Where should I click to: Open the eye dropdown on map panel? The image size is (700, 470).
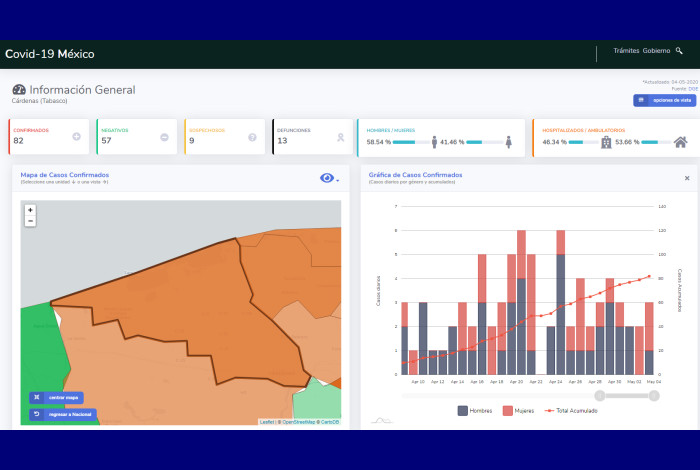[328, 178]
